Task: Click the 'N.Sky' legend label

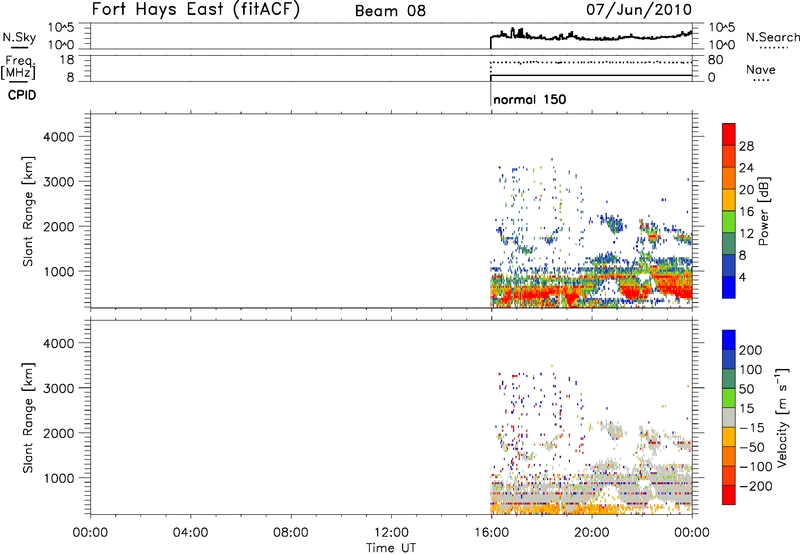Action: coord(19,37)
